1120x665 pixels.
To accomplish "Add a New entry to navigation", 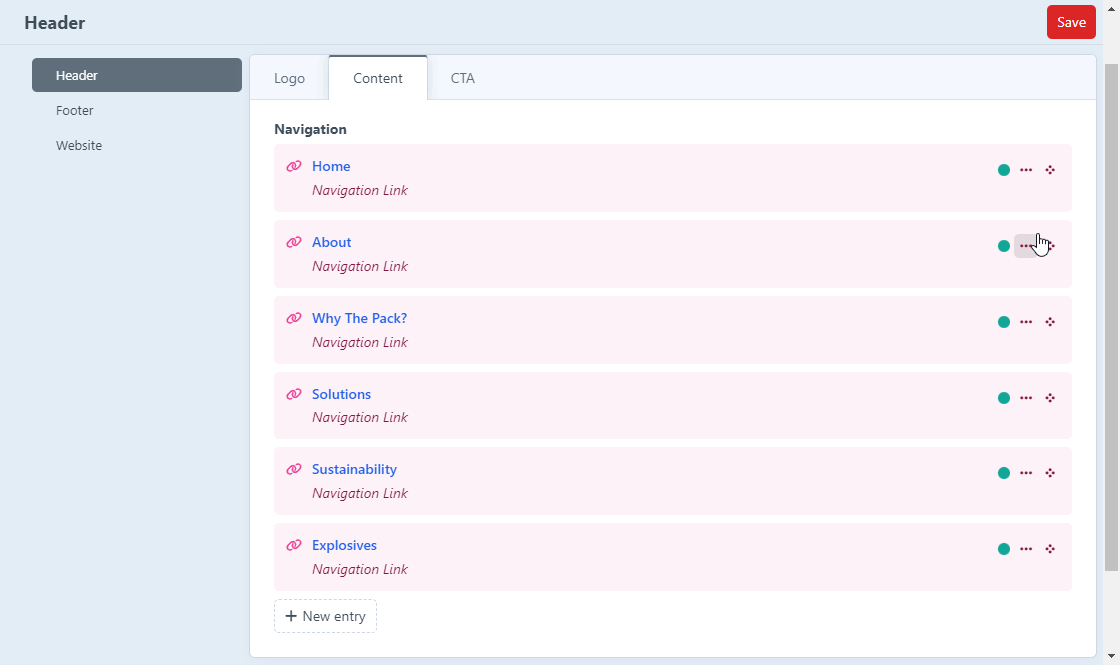I will pos(325,616).
